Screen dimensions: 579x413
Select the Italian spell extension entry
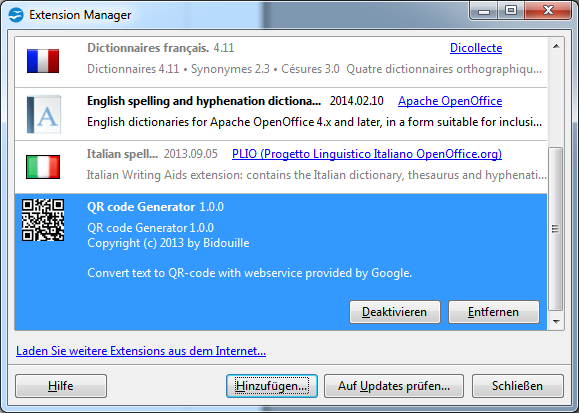281,167
